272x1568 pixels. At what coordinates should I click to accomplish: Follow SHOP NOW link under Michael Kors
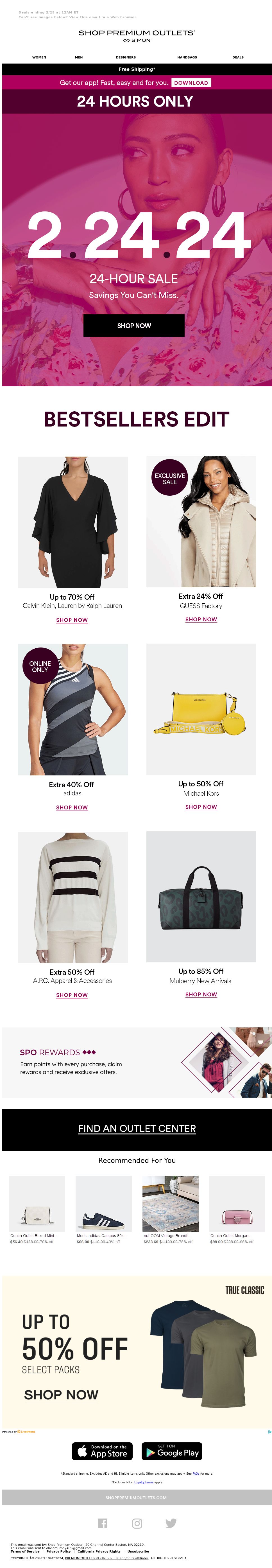coord(201,807)
